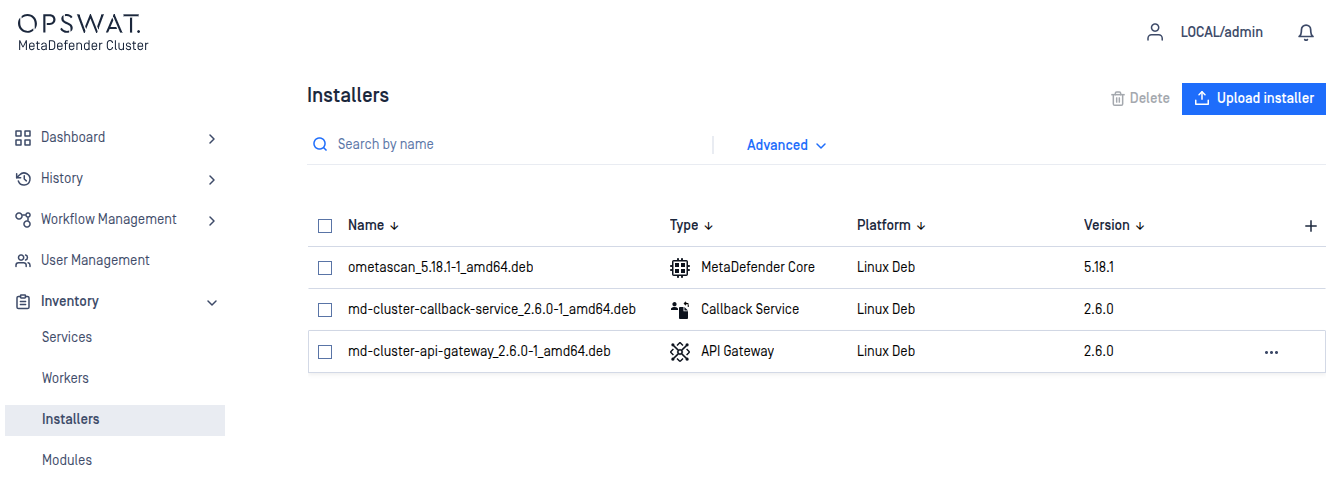The height and width of the screenshot is (485, 1342).
Task: Click the MetaDefender Core type icon
Action: click(x=680, y=268)
